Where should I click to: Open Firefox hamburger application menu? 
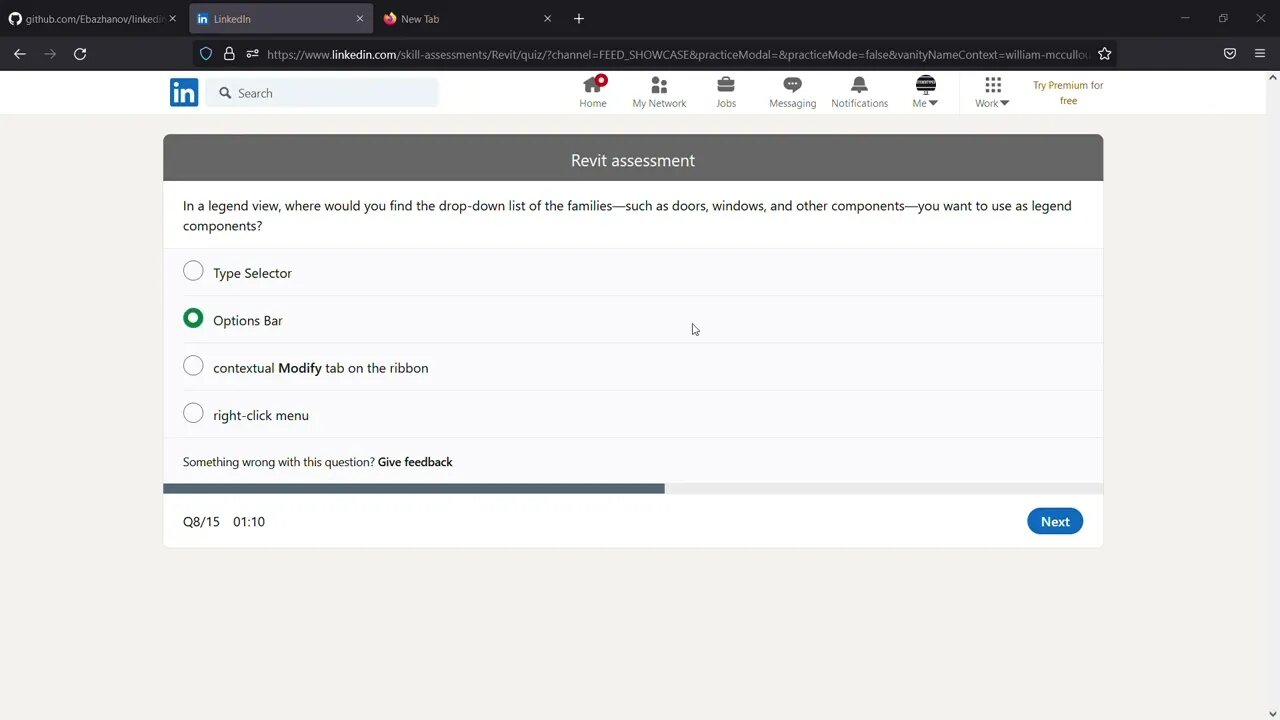pos(1260,54)
